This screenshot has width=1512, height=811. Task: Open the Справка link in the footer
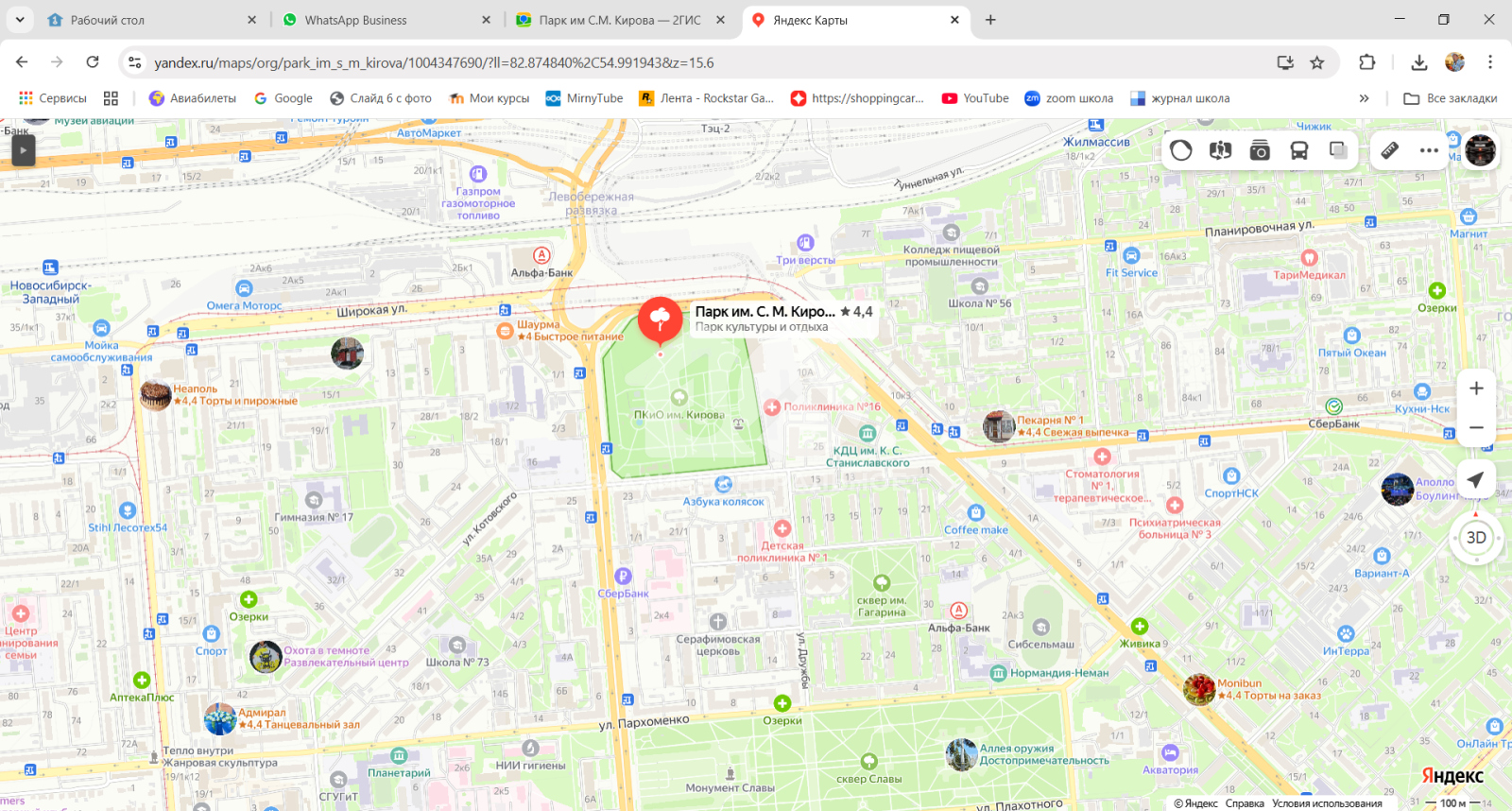1245,803
